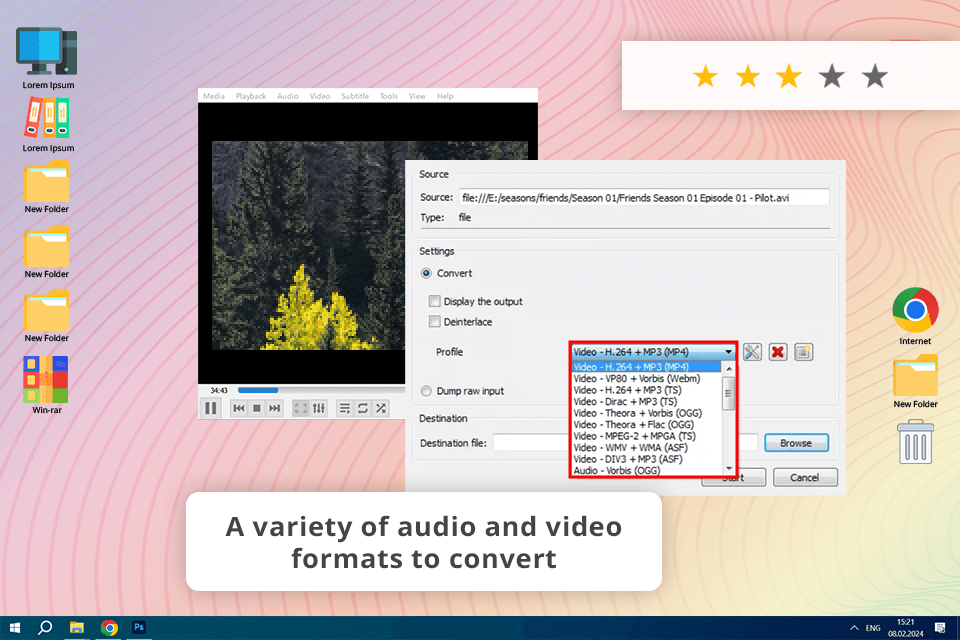The width and height of the screenshot is (960, 640).
Task: Skip to next track in player
Action: pyautogui.click(x=274, y=408)
